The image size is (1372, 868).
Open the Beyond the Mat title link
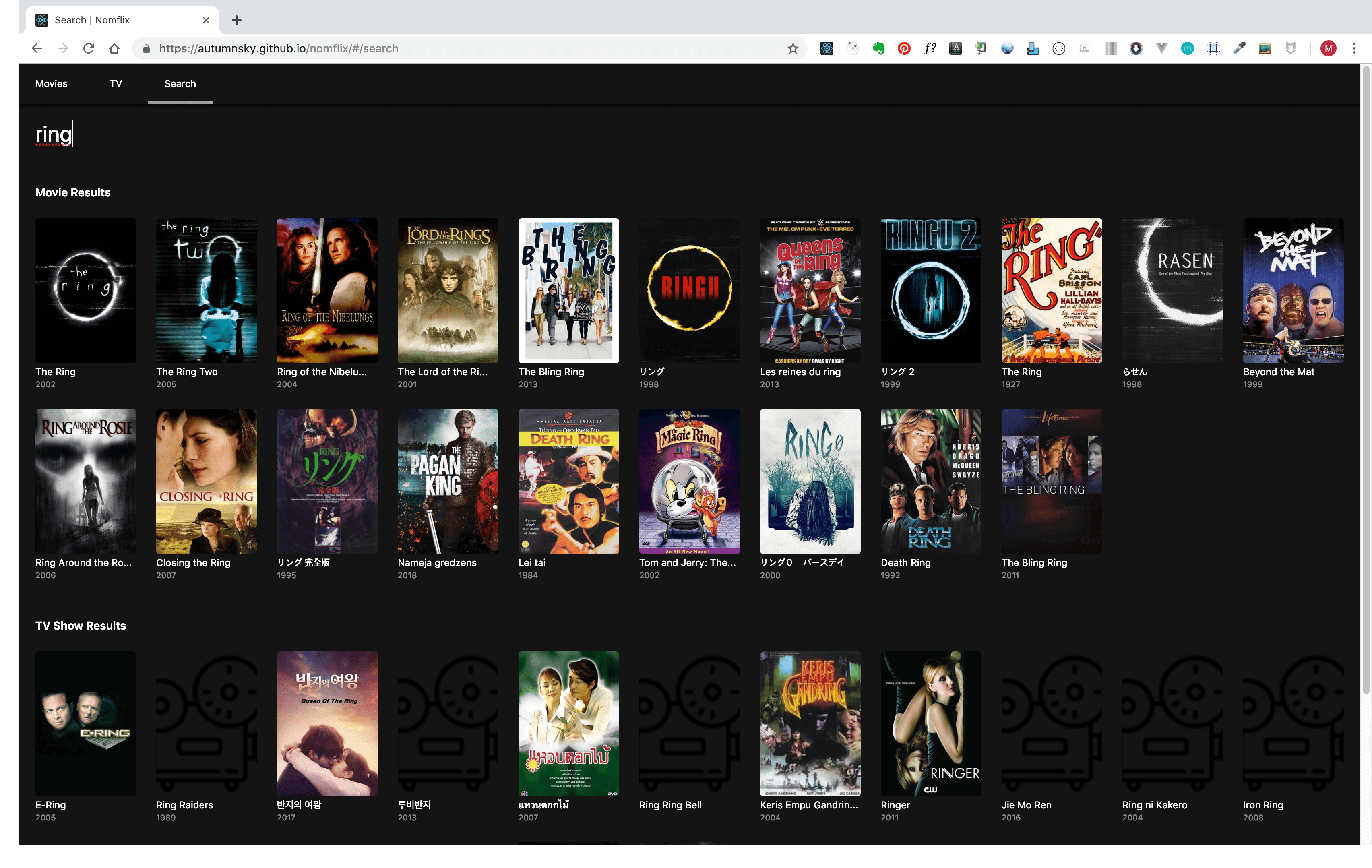click(1278, 372)
